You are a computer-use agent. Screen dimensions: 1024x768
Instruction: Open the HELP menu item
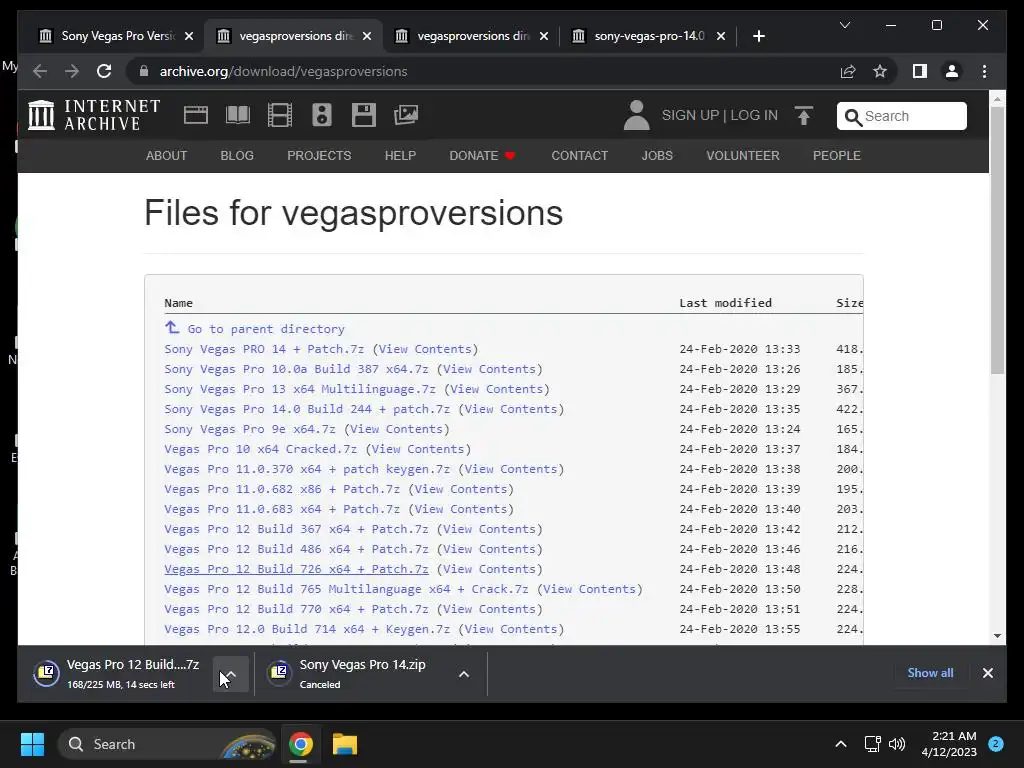click(x=400, y=155)
